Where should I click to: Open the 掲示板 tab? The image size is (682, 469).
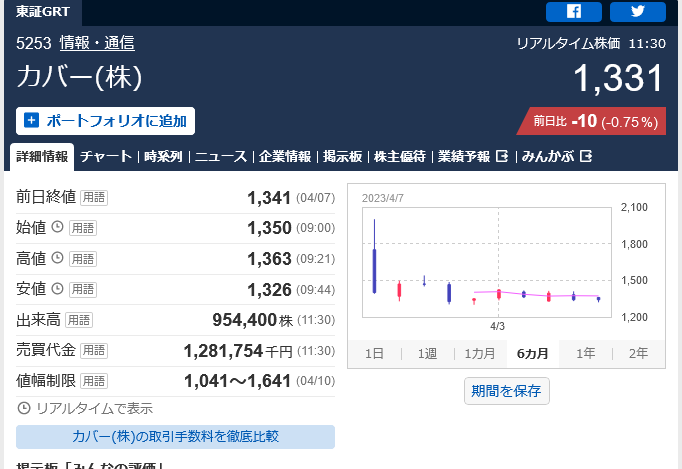(x=342, y=156)
